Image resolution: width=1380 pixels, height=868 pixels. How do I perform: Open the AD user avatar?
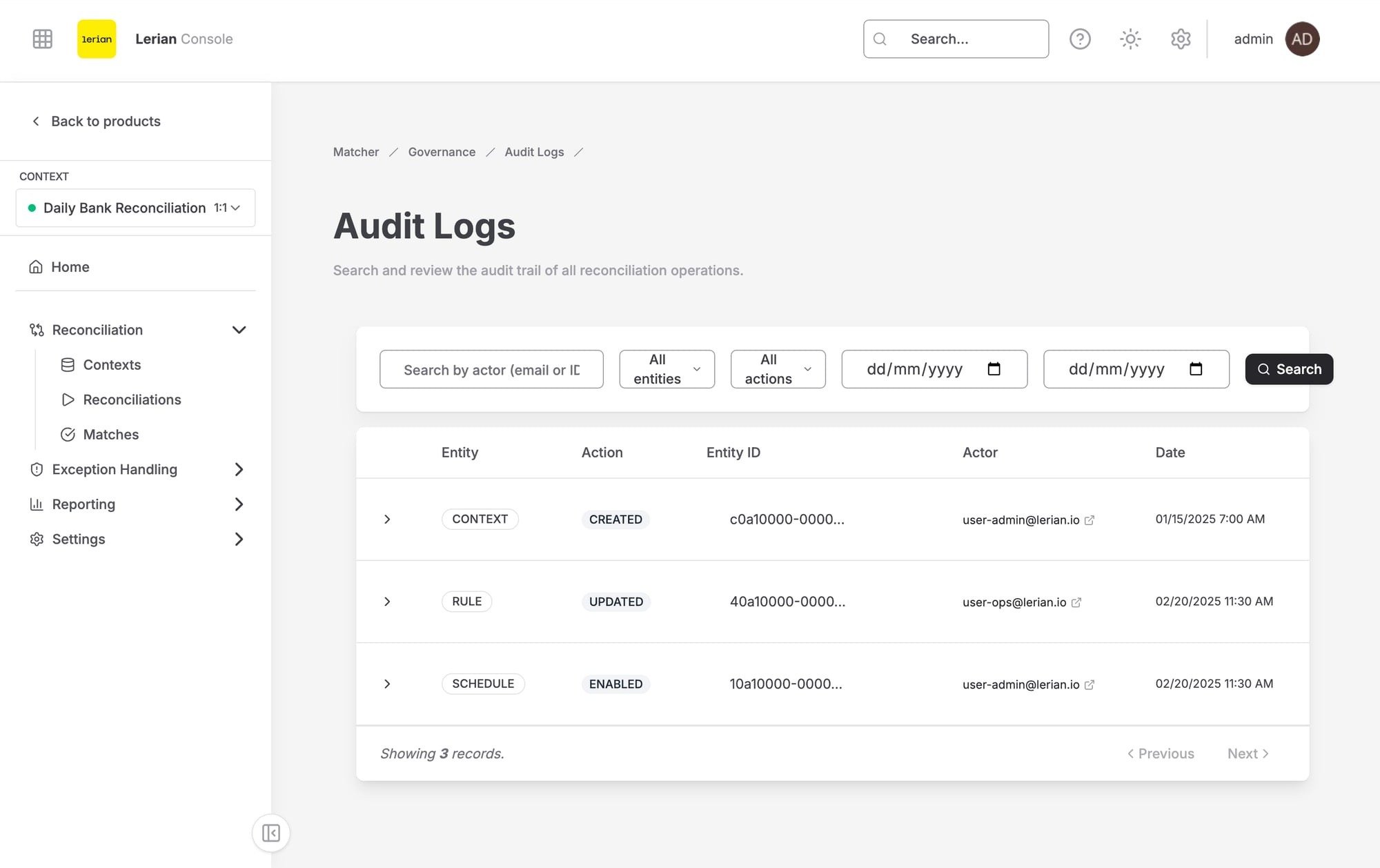click(x=1302, y=39)
